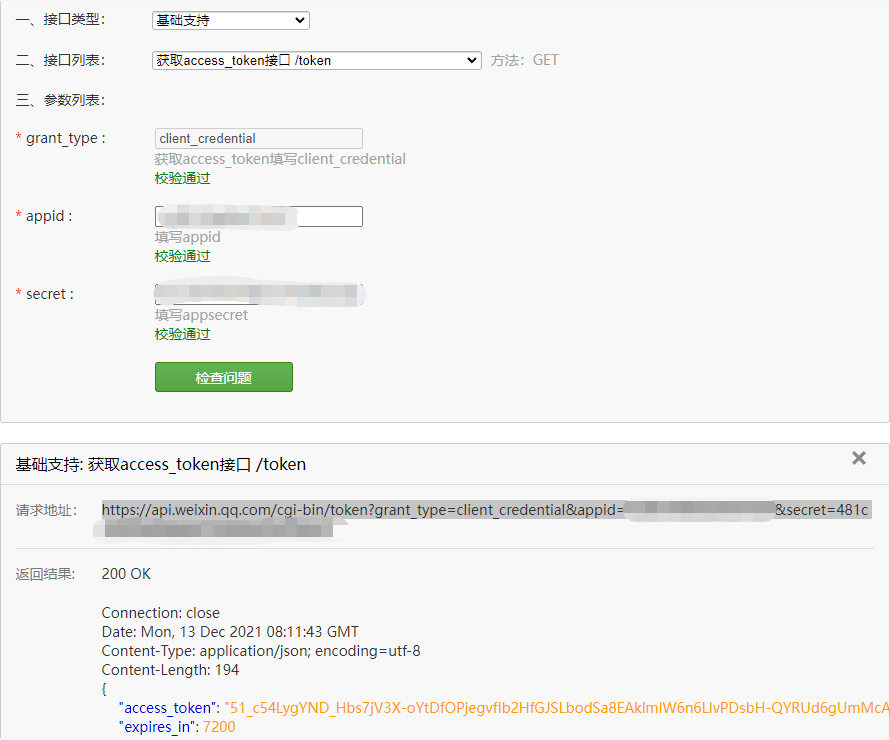
Task: Click the panel title 基础支持: 获取access_token接口 /token
Action: point(161,464)
